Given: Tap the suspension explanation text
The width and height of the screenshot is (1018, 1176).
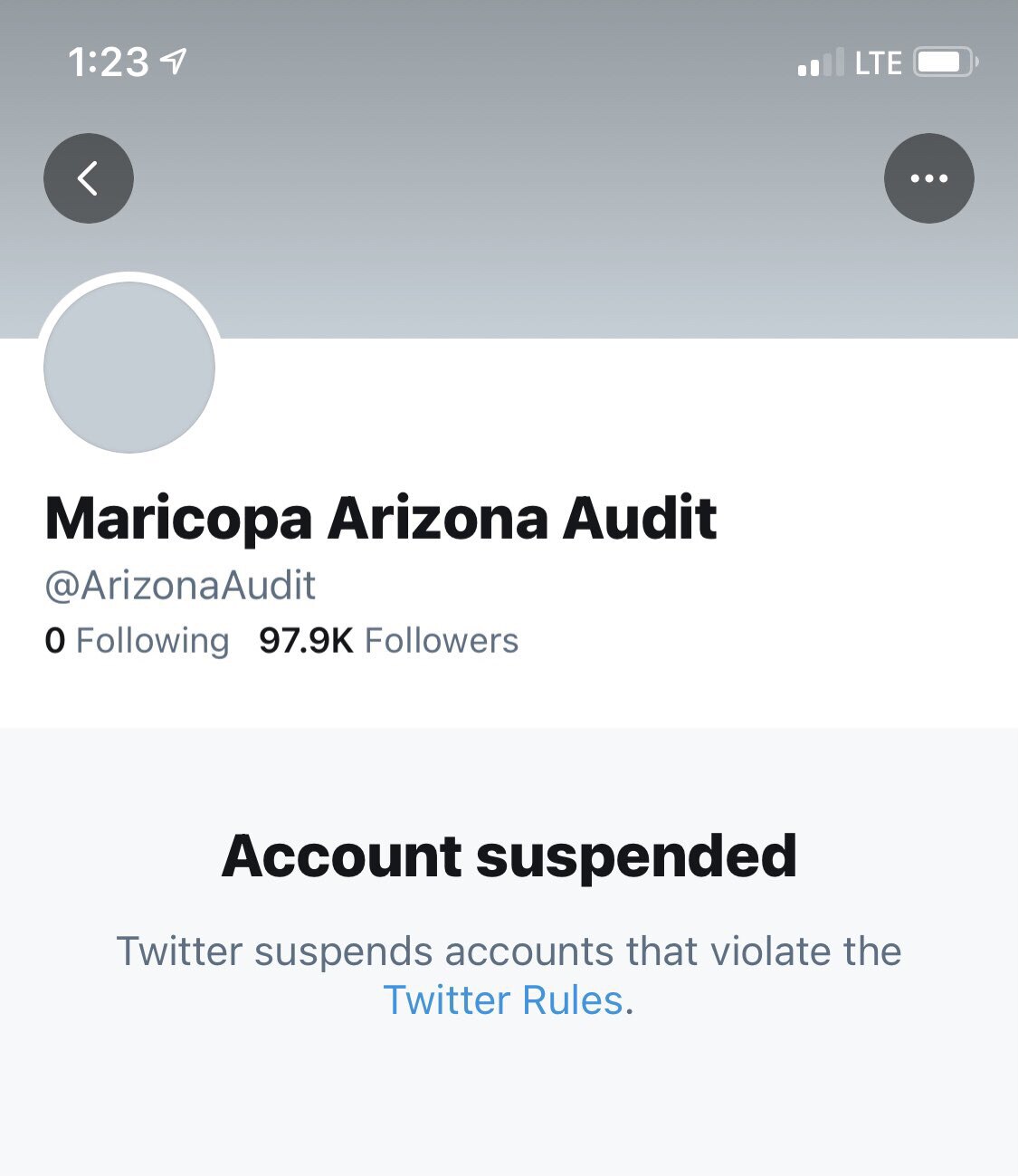Looking at the screenshot, I should point(509,951).
